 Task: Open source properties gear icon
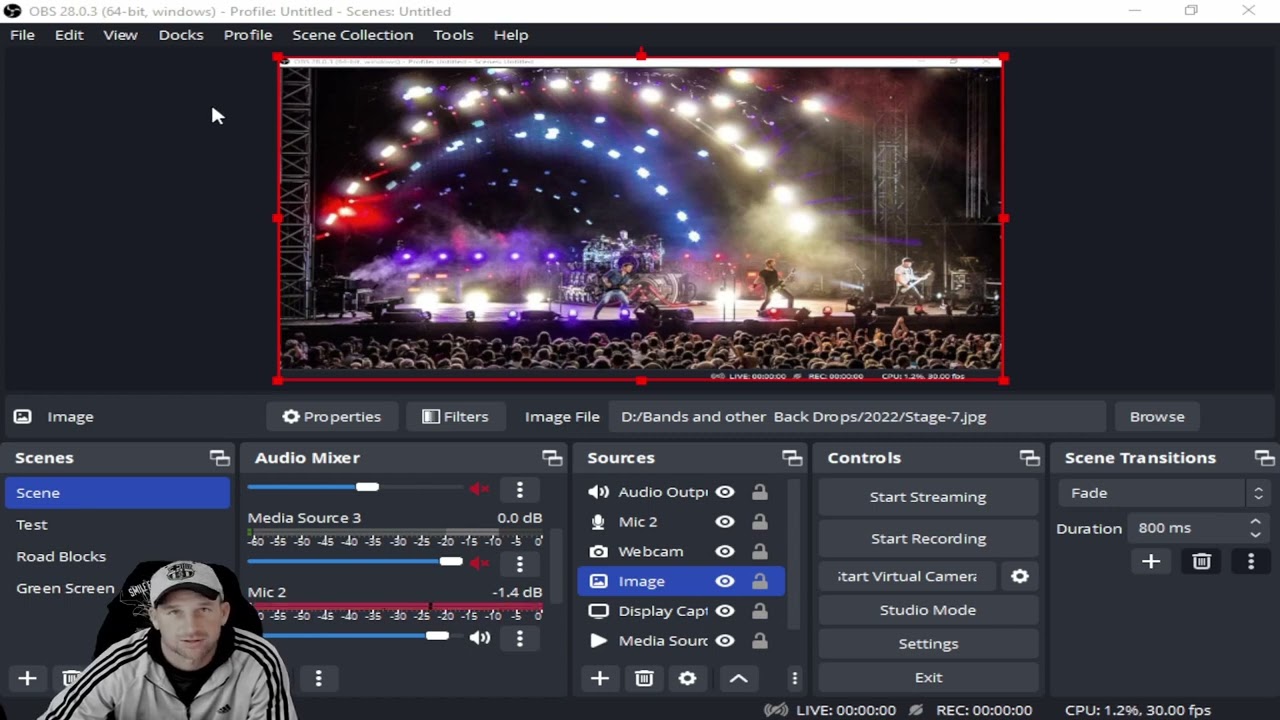(687, 678)
